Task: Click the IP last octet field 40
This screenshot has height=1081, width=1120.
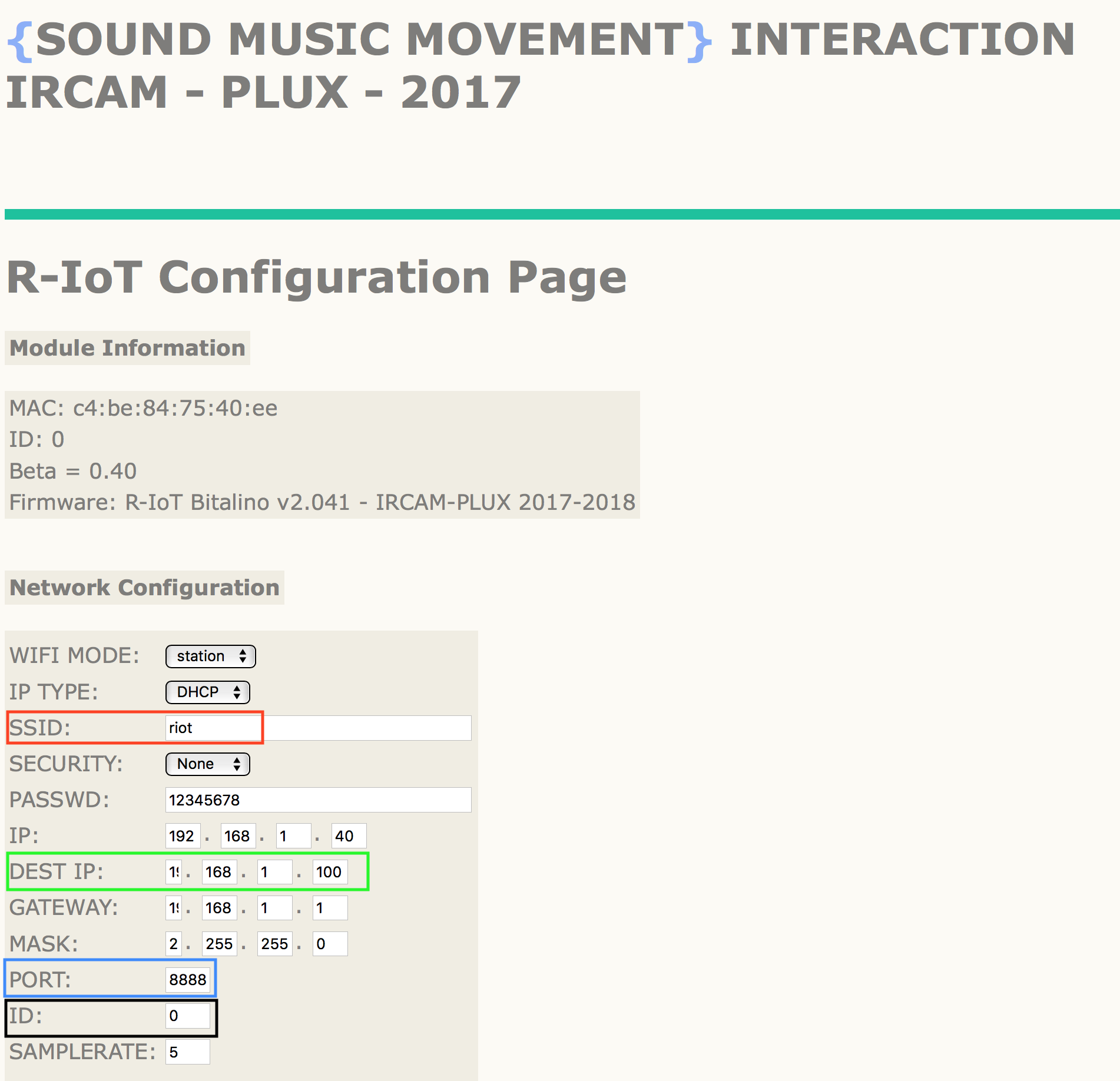Action: point(349,835)
